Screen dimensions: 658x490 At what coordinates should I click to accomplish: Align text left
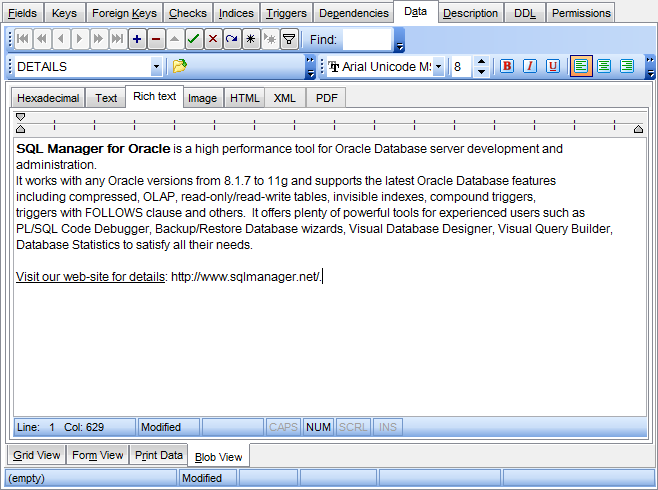click(x=581, y=66)
